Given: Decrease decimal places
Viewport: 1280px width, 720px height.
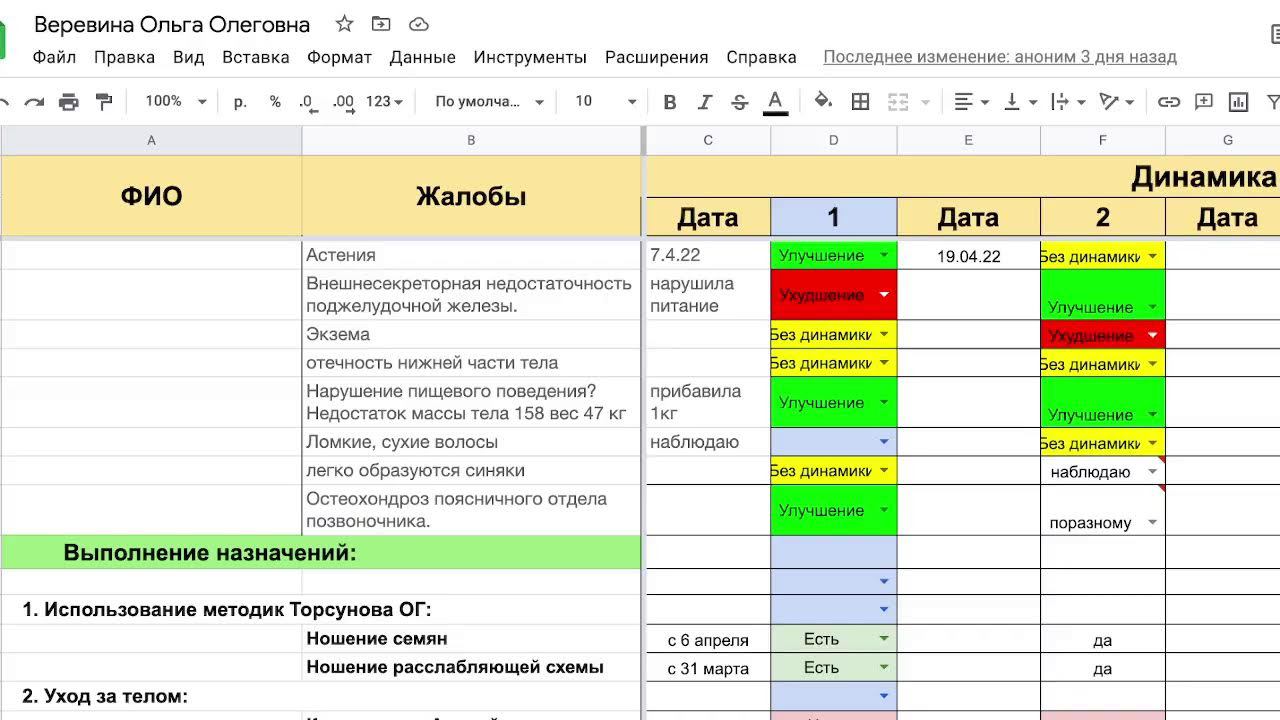Looking at the screenshot, I should 307,102.
